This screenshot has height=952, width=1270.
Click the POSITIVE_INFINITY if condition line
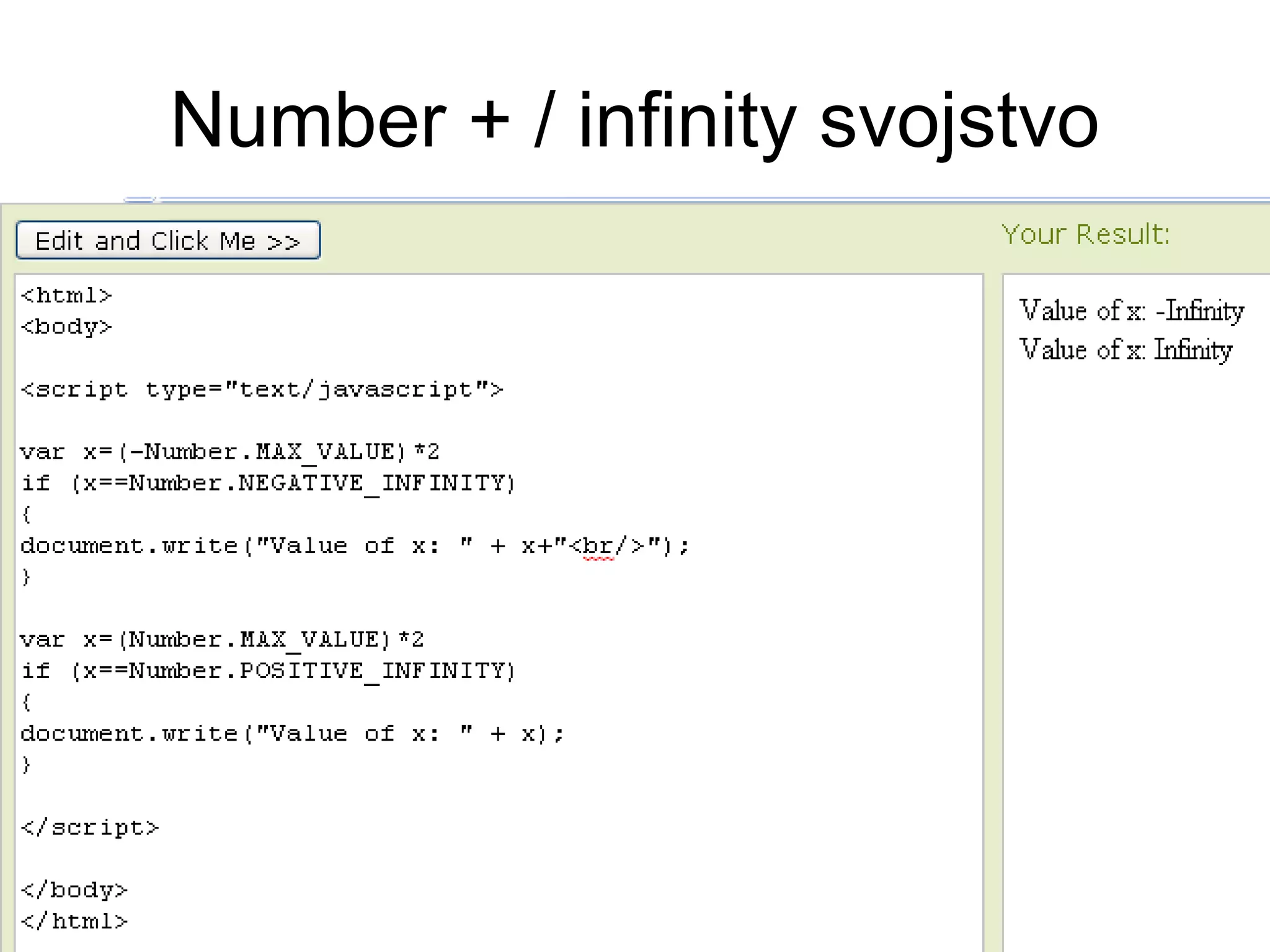coord(268,671)
